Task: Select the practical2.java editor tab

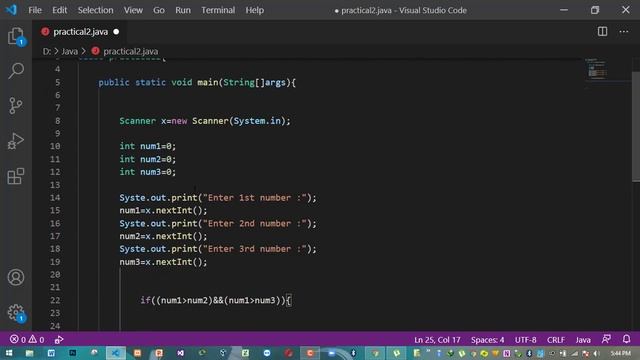Action: pyautogui.click(x=80, y=31)
